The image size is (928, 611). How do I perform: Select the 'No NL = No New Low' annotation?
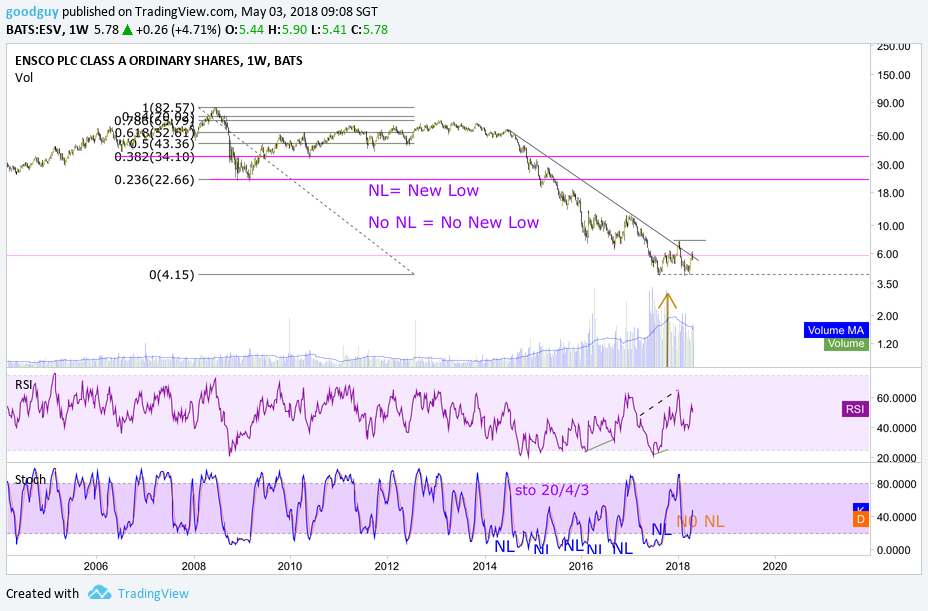coord(453,223)
